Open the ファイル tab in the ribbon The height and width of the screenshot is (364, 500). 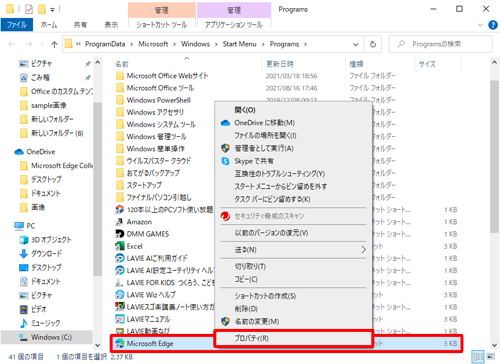tap(17, 25)
